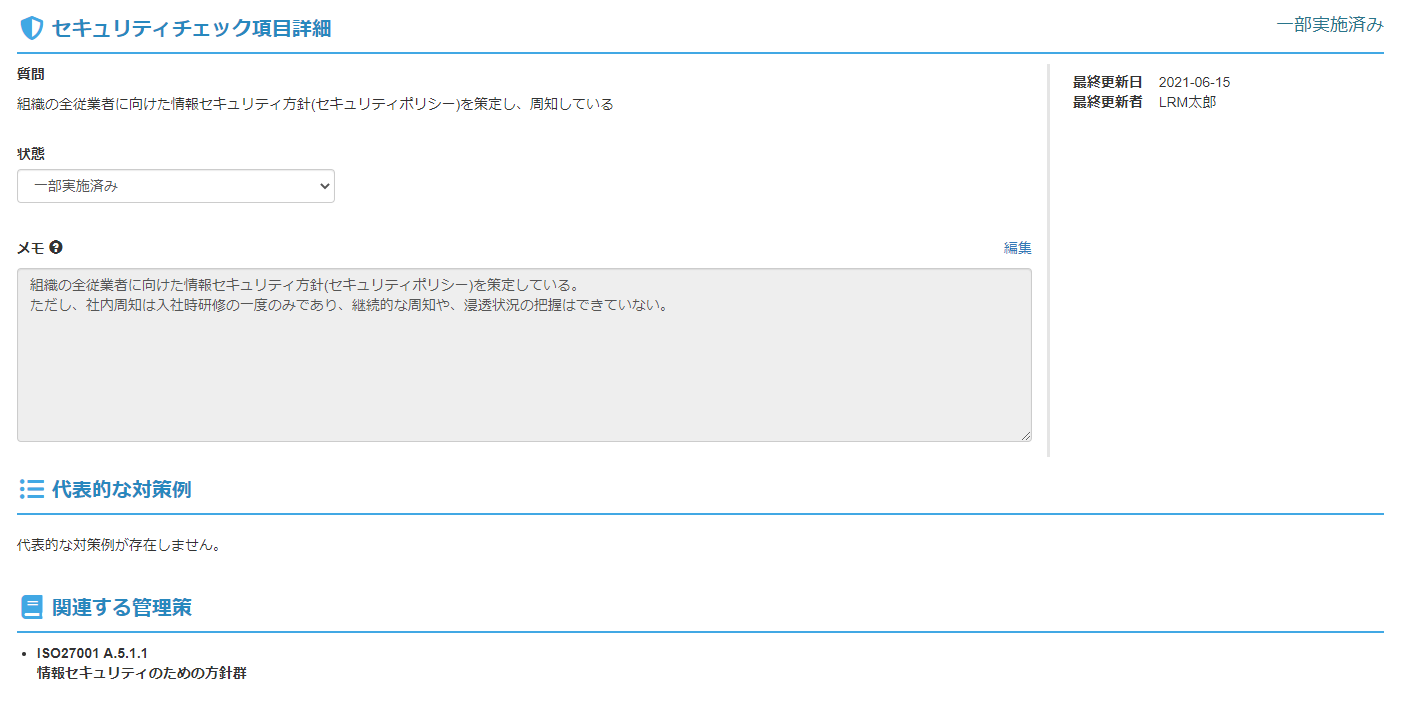The height and width of the screenshot is (718, 1402).
Task: Click the 関連する管理策 heading
Action: (x=121, y=607)
